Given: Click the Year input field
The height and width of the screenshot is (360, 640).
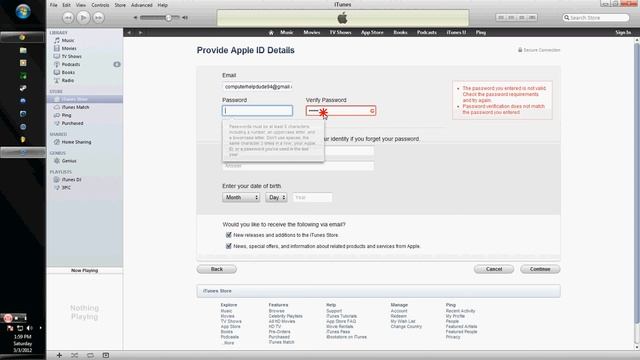Looking at the screenshot, I should (312, 198).
